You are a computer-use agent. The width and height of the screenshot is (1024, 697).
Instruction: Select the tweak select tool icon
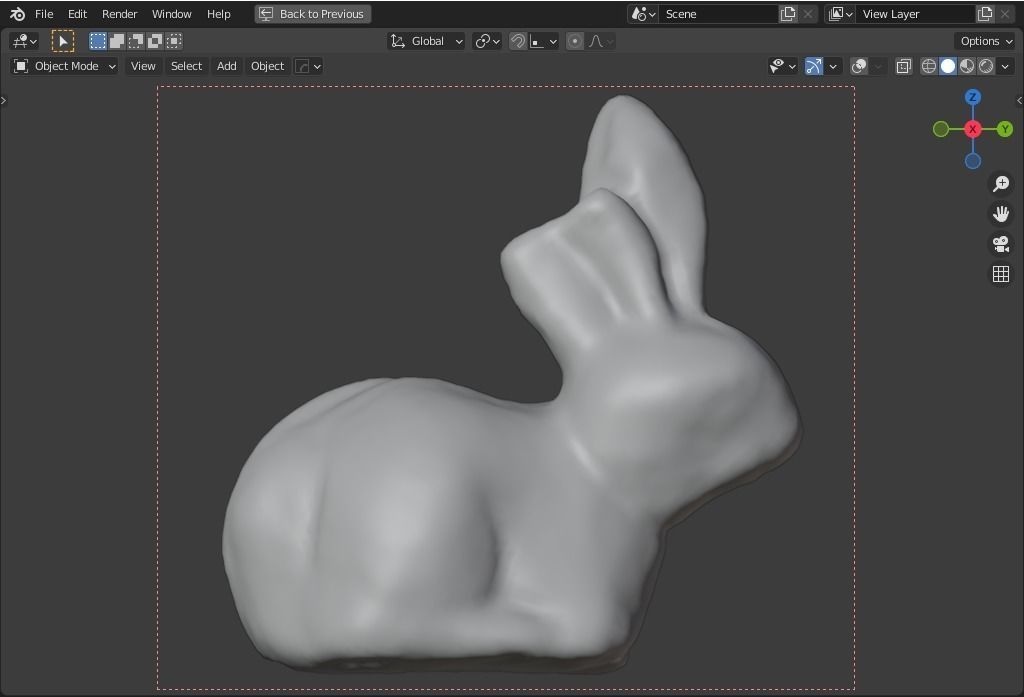pyautogui.click(x=63, y=41)
